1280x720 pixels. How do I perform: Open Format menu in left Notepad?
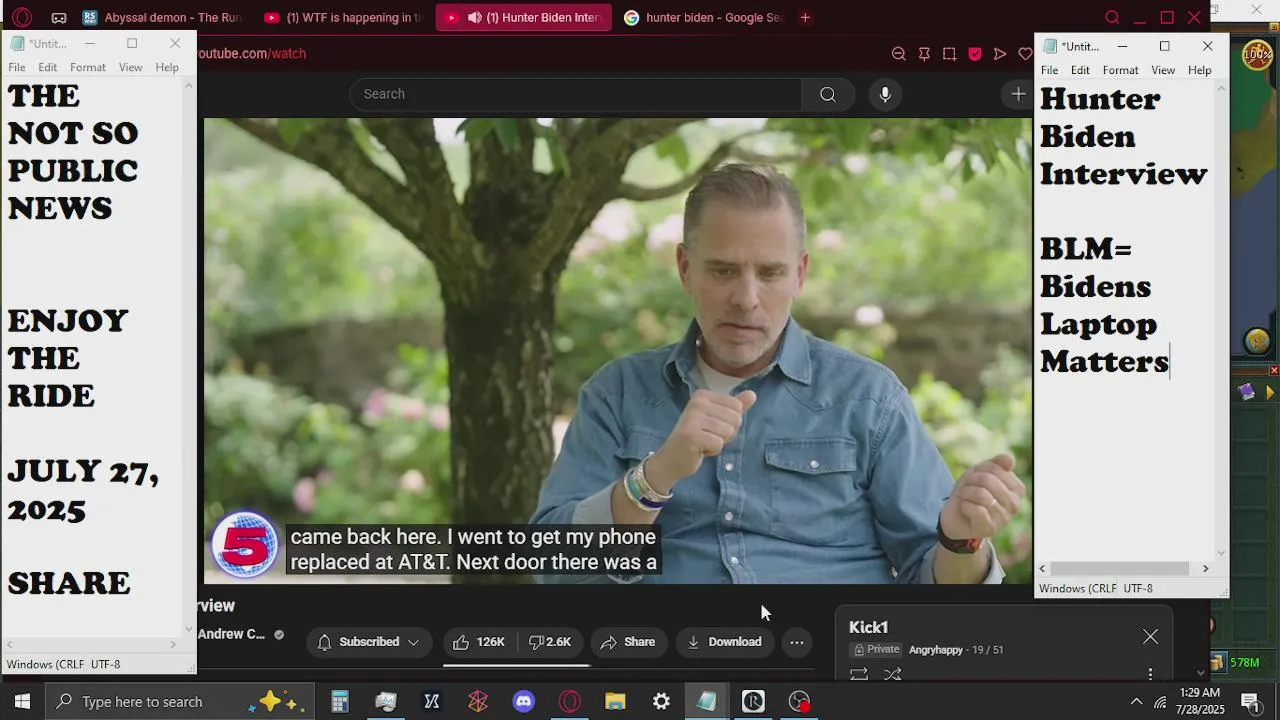tap(88, 67)
